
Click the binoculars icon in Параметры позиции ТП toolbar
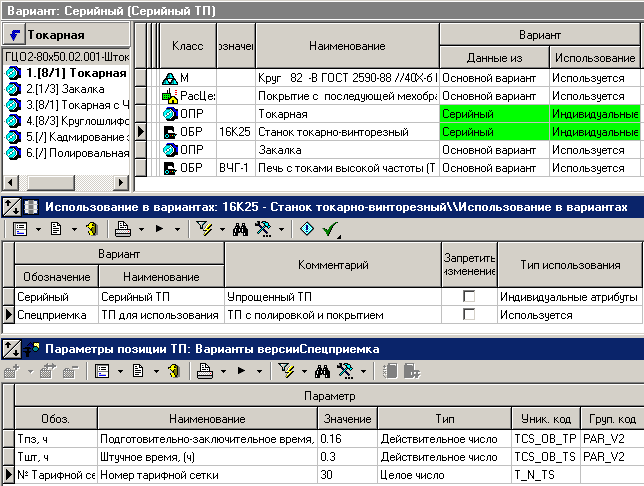coord(322,371)
